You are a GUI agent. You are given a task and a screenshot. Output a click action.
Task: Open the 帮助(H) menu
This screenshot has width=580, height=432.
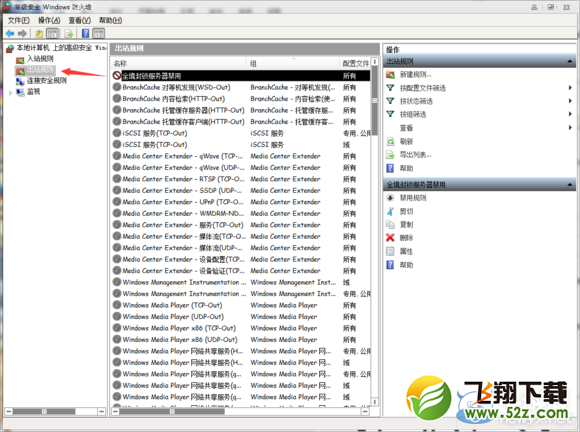point(111,20)
